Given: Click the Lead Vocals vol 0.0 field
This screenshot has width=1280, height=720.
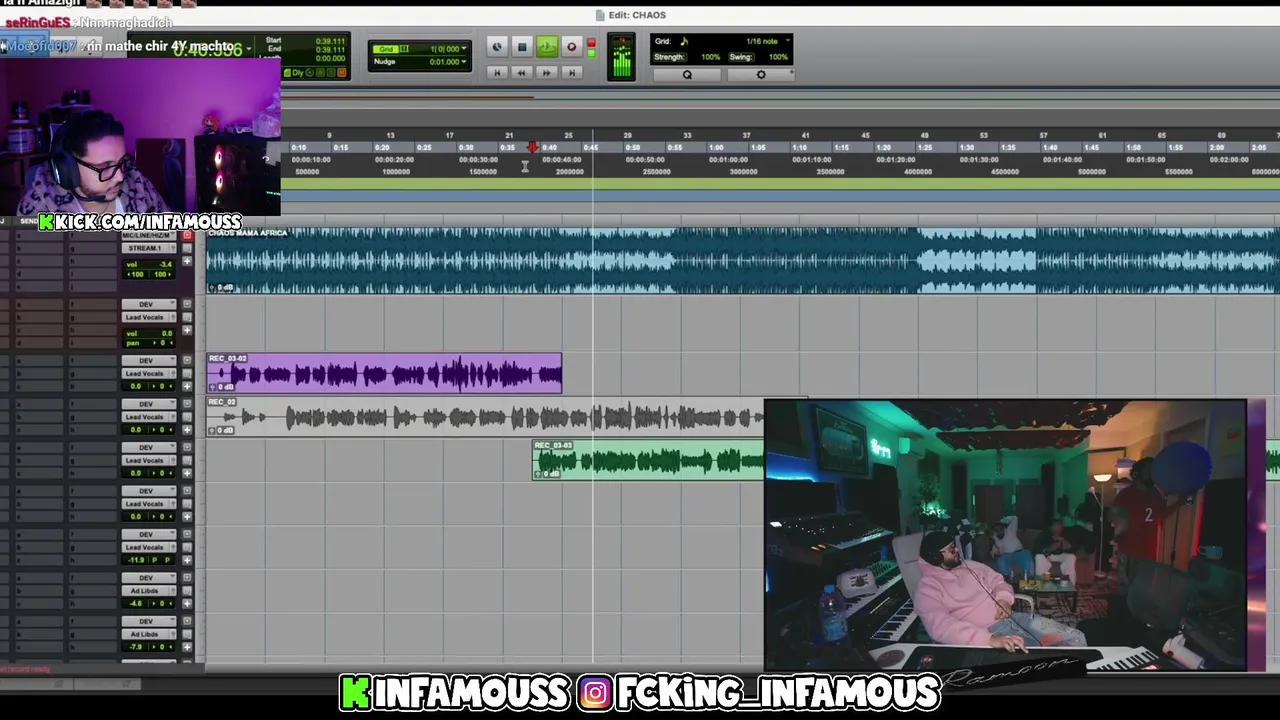Looking at the screenshot, I should tap(149, 333).
